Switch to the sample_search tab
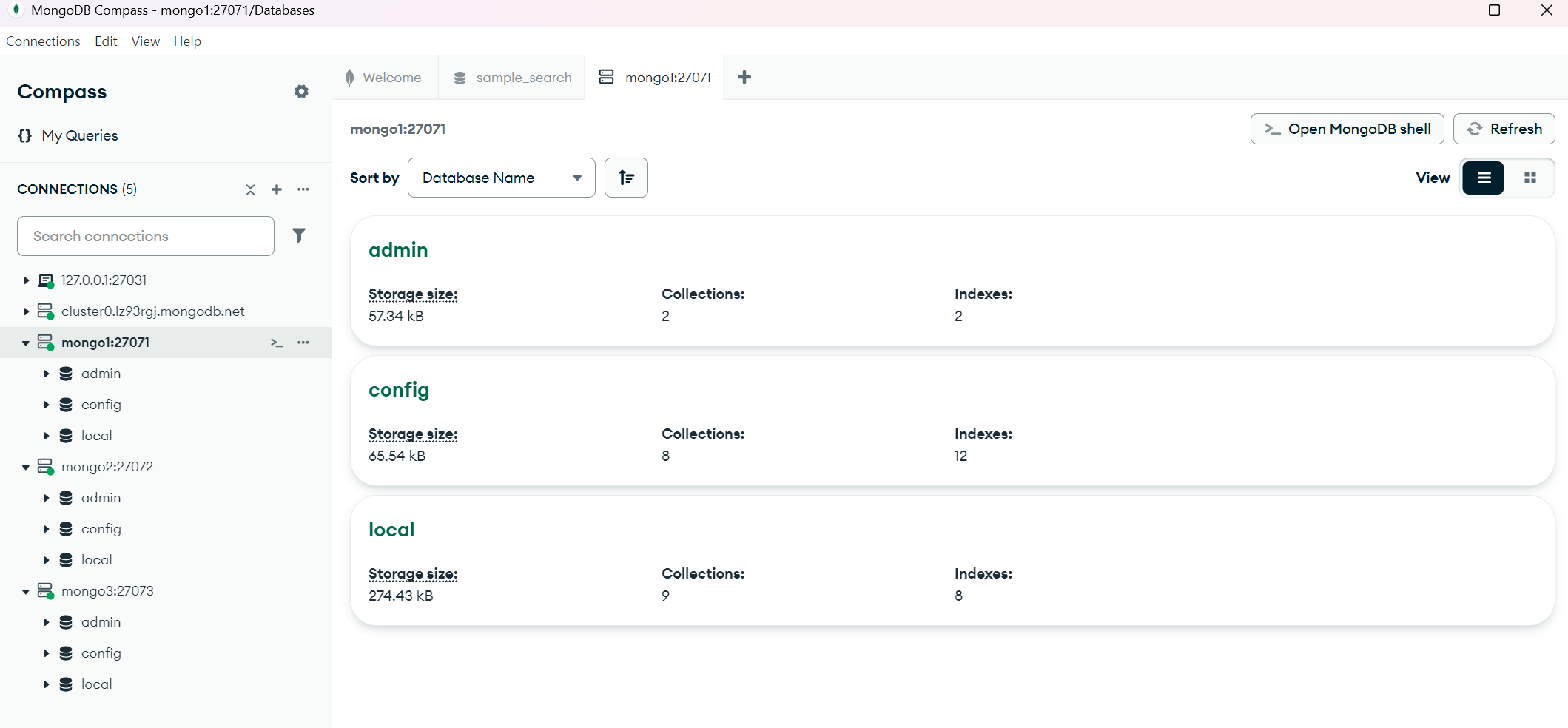The image size is (1568, 728). point(512,78)
